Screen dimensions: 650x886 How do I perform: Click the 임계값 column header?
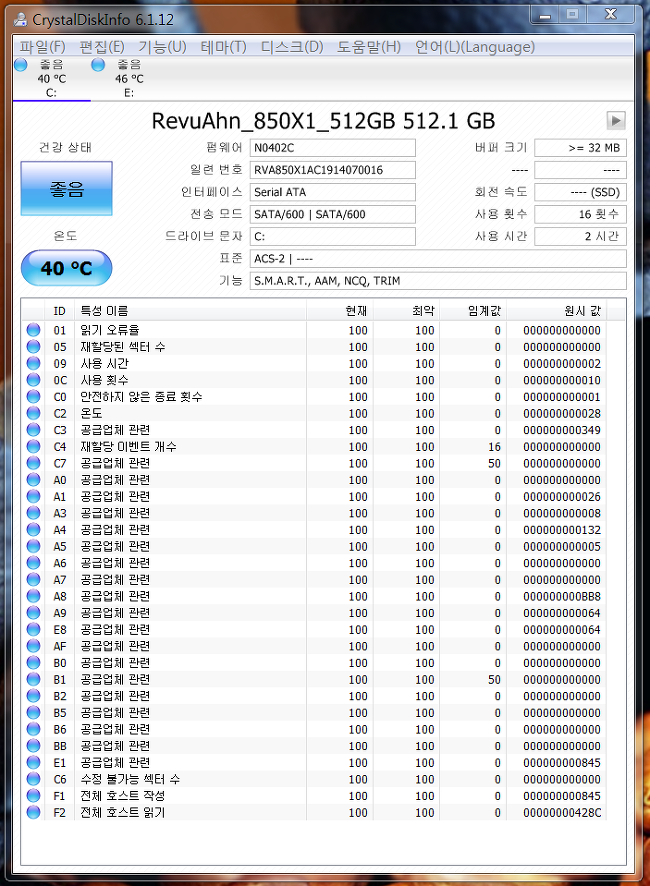[474, 311]
